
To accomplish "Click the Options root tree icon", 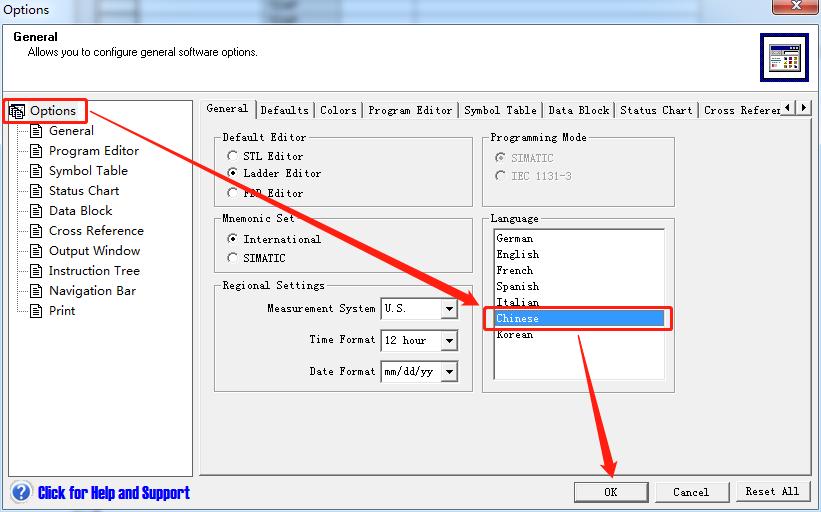I will [17, 111].
